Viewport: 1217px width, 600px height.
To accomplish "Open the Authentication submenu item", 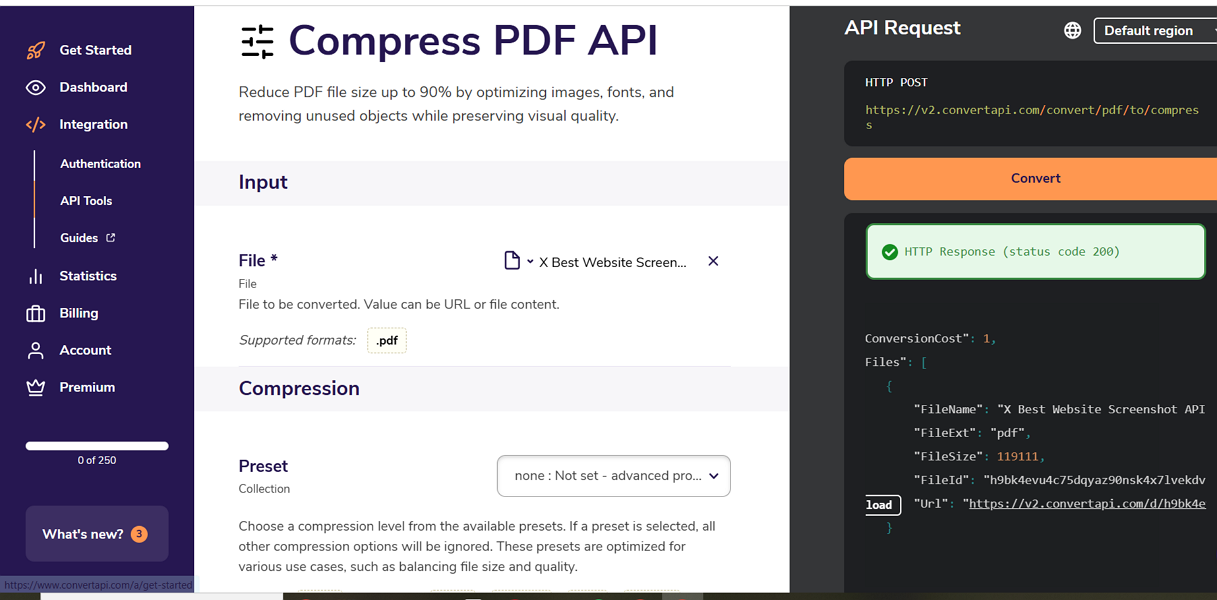I will coord(100,164).
